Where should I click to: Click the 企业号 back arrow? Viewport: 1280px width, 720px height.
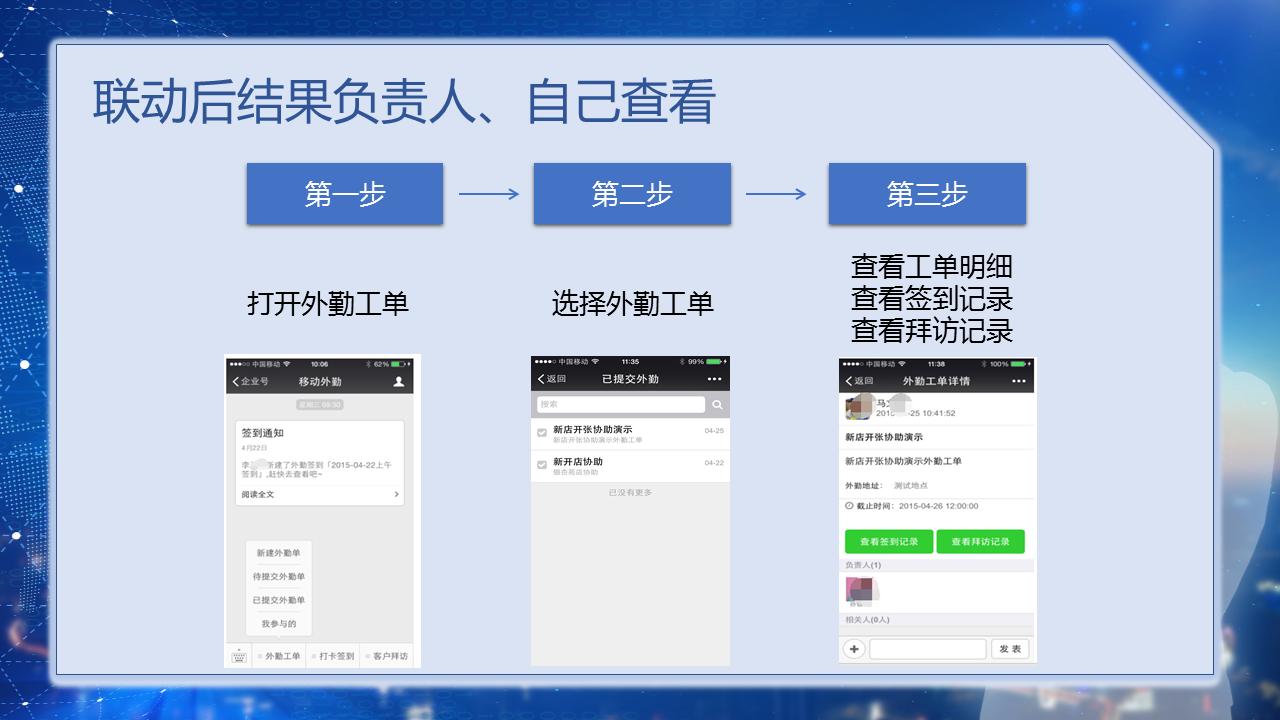tap(236, 382)
